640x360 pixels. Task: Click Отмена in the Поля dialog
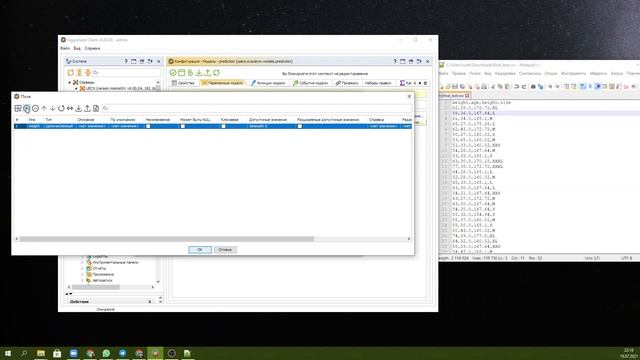coord(225,250)
